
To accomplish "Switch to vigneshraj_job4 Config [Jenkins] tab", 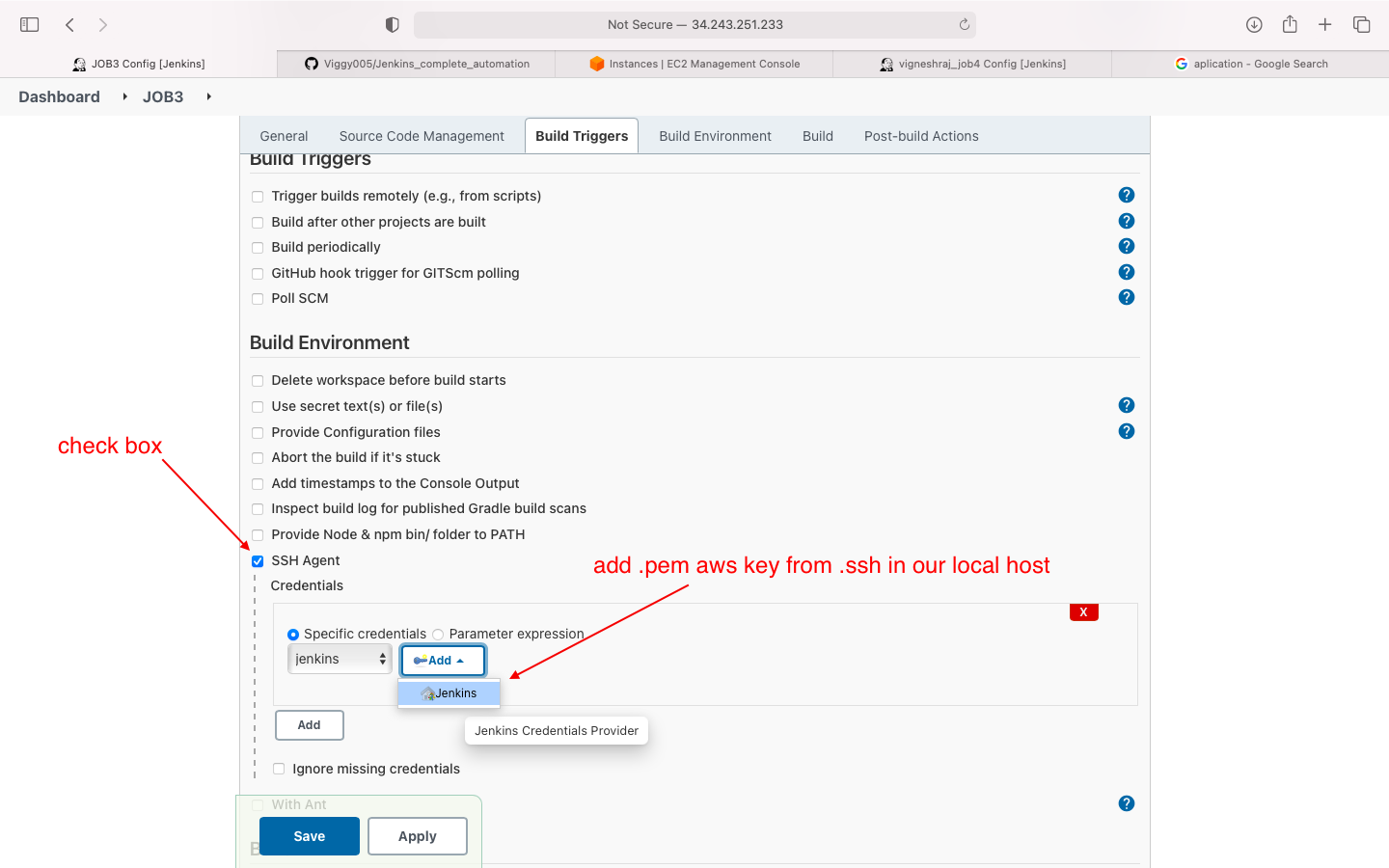I will (972, 64).
